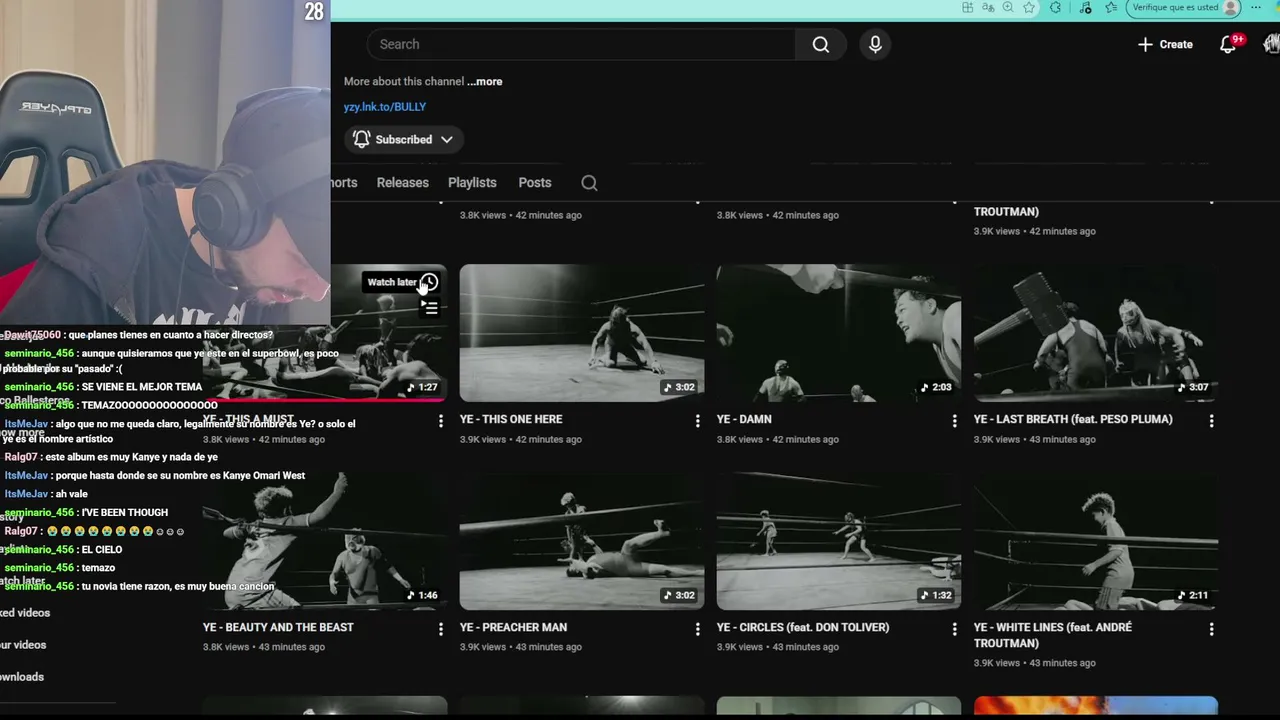The height and width of the screenshot is (720, 1280).
Task: Switch to the Releases tab
Action: (402, 183)
